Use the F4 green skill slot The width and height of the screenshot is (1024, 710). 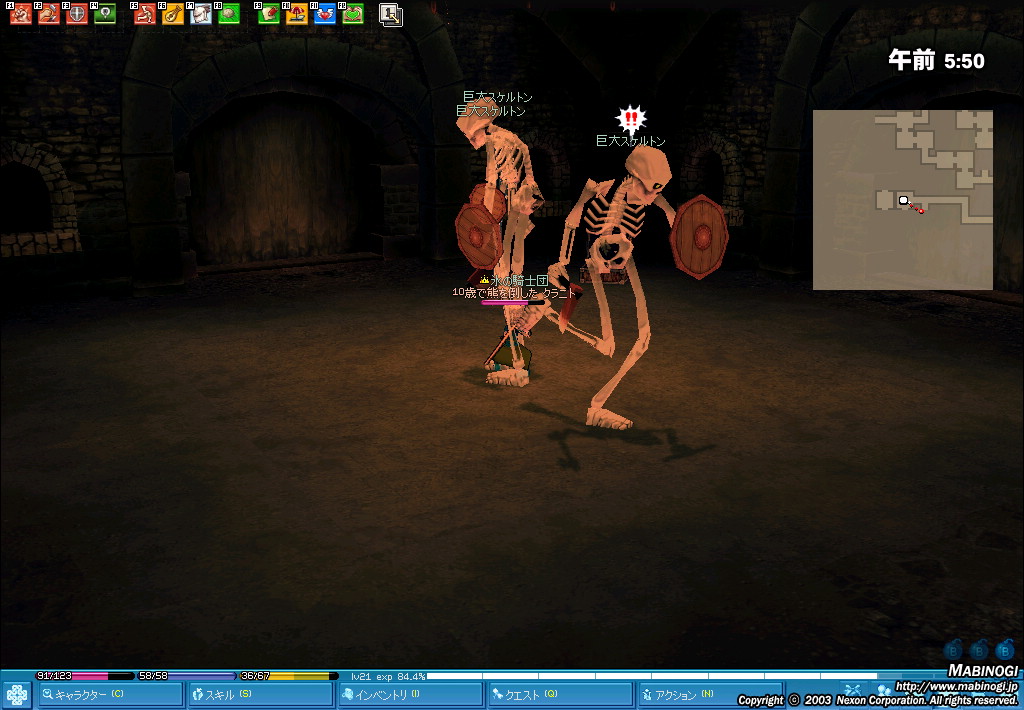pyautogui.click(x=104, y=14)
